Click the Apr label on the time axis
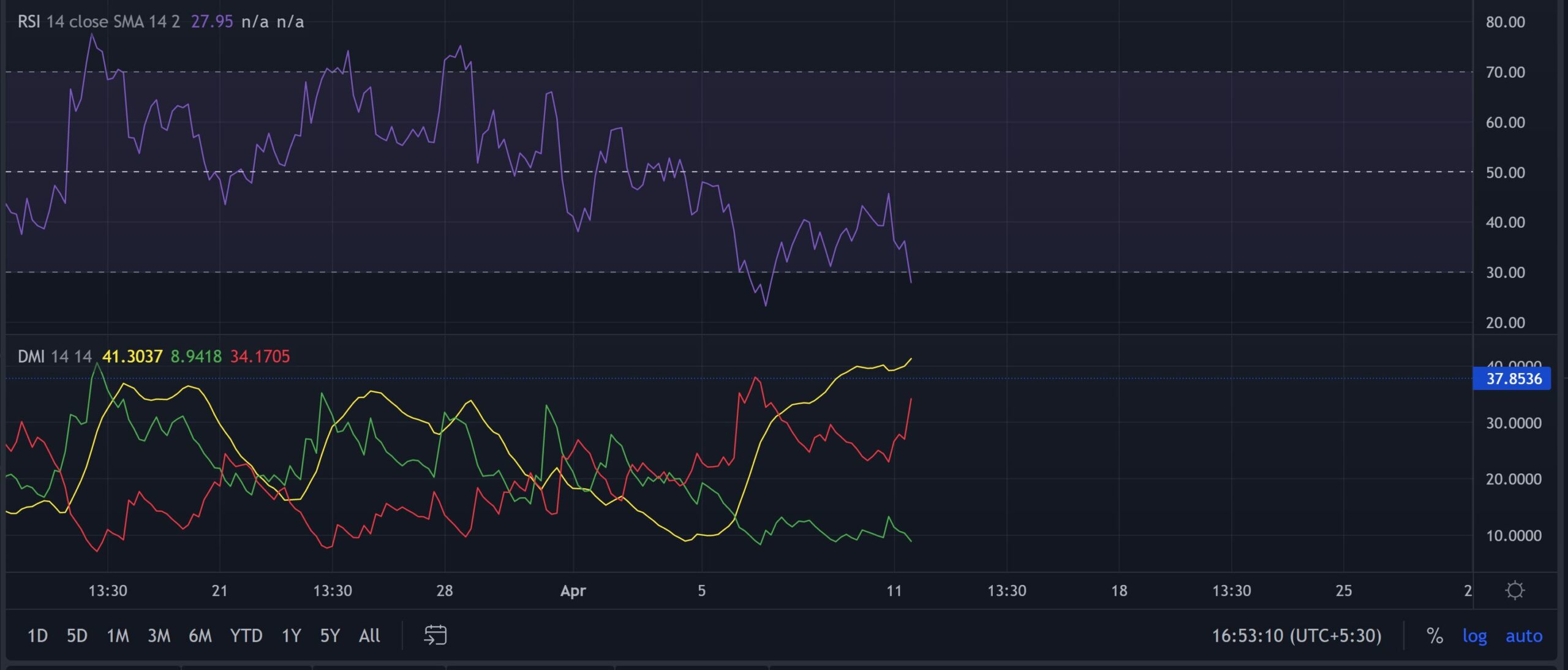Screen dimensions: 1568x670 coord(572,590)
